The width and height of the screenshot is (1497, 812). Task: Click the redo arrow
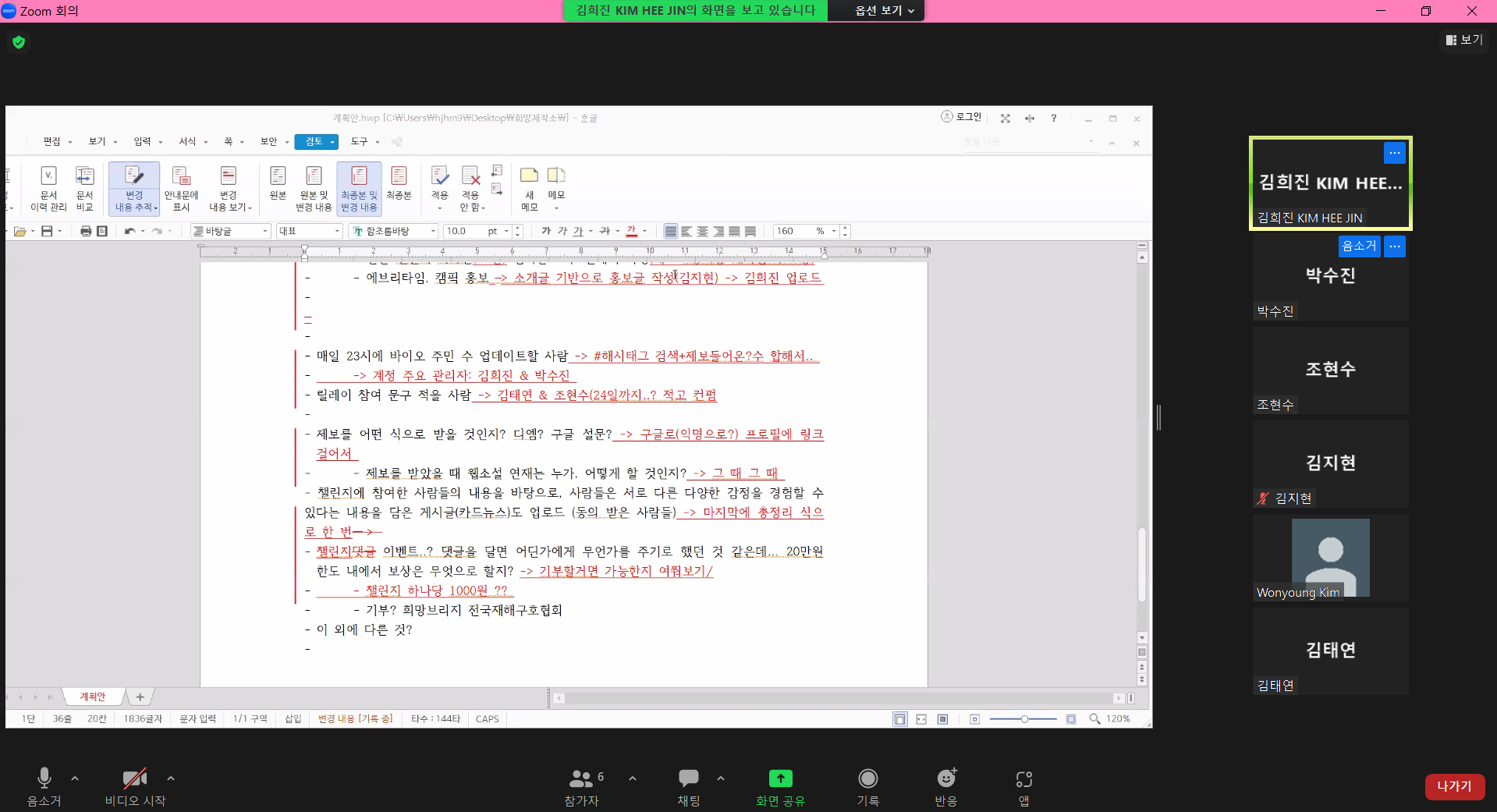tap(157, 231)
